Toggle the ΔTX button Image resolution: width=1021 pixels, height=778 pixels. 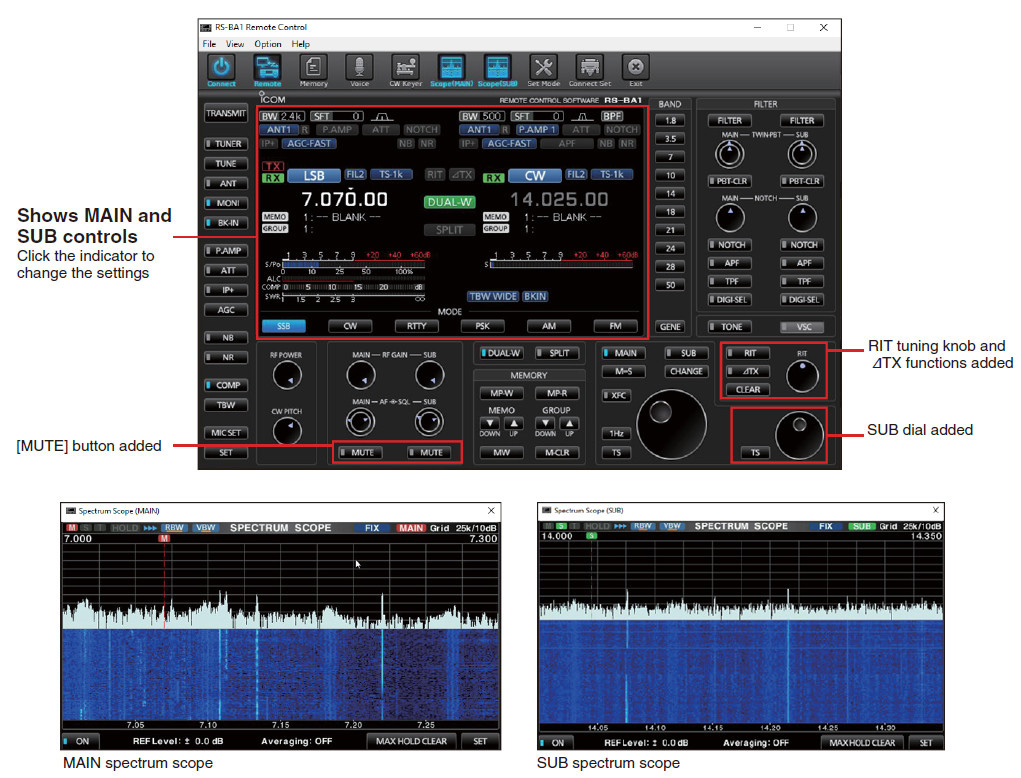[748, 371]
